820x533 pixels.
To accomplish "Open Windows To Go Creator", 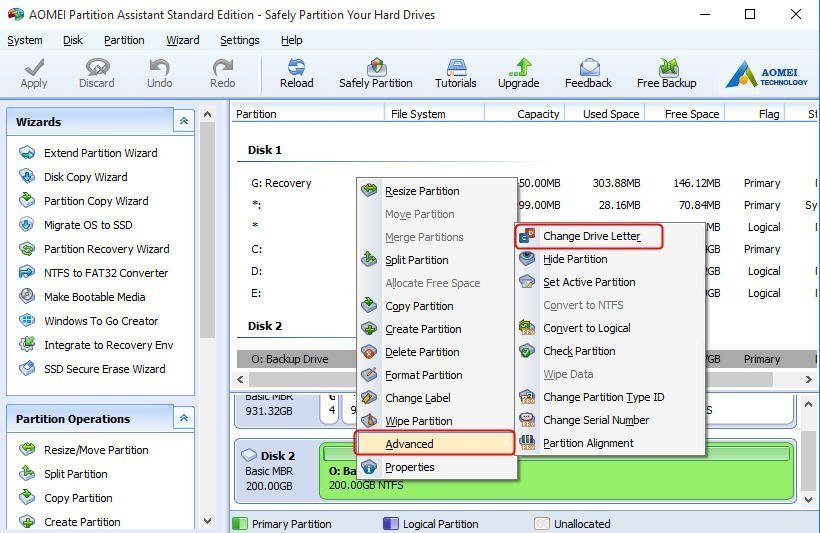I will (100, 321).
